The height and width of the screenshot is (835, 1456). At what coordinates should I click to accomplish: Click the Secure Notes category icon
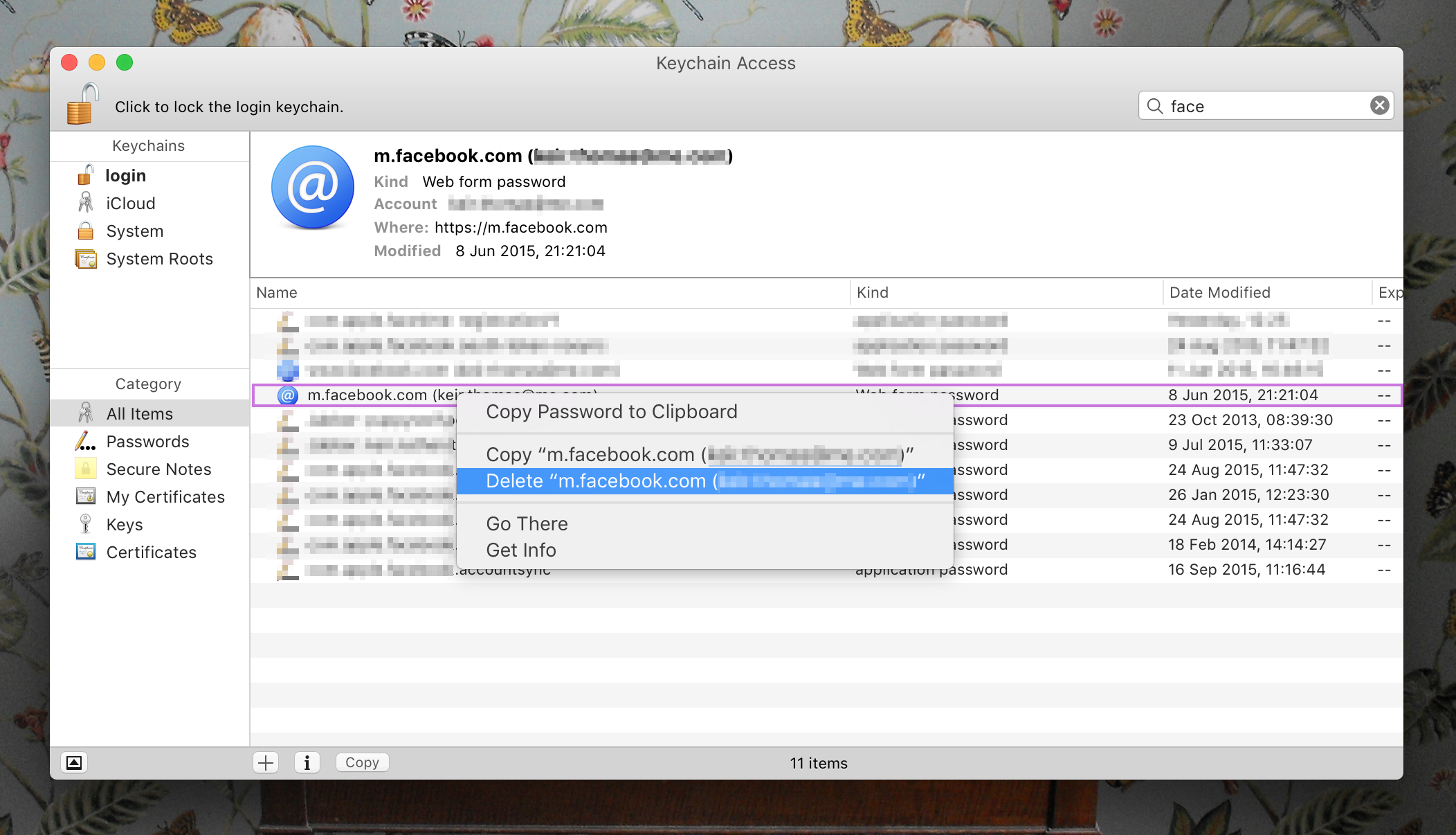(x=86, y=469)
